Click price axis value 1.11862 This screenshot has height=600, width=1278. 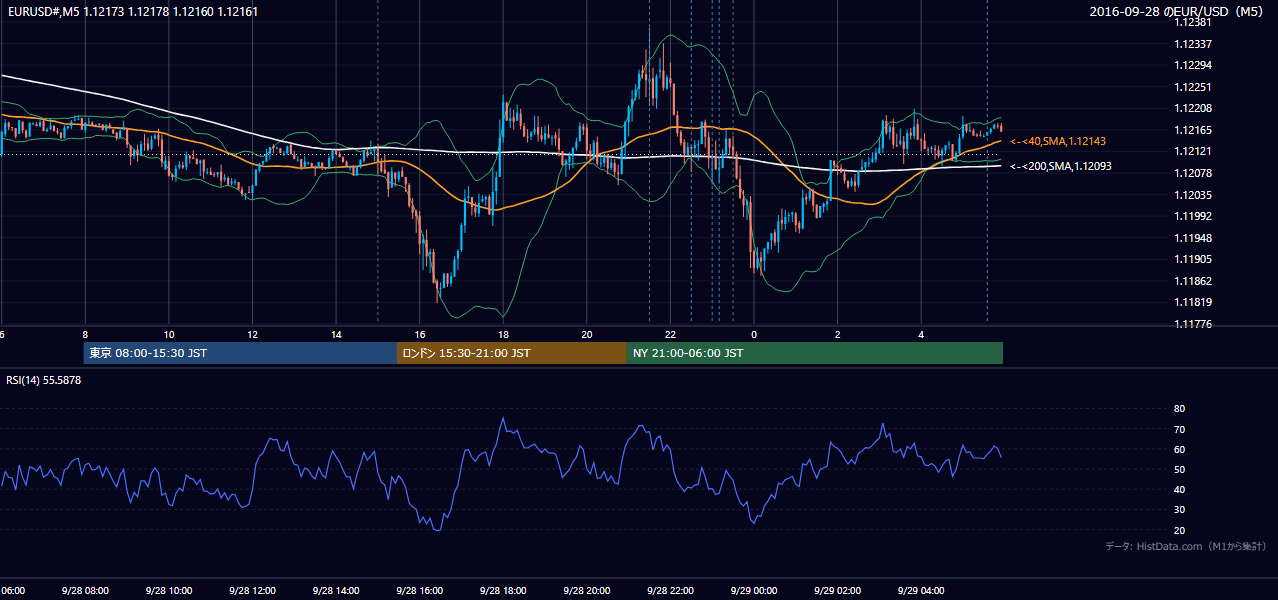(x=1192, y=281)
